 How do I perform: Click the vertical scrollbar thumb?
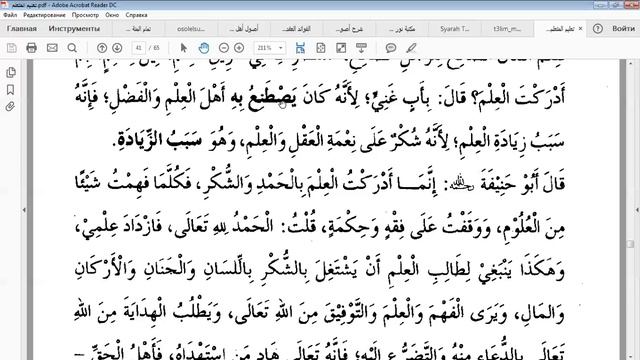point(631,244)
